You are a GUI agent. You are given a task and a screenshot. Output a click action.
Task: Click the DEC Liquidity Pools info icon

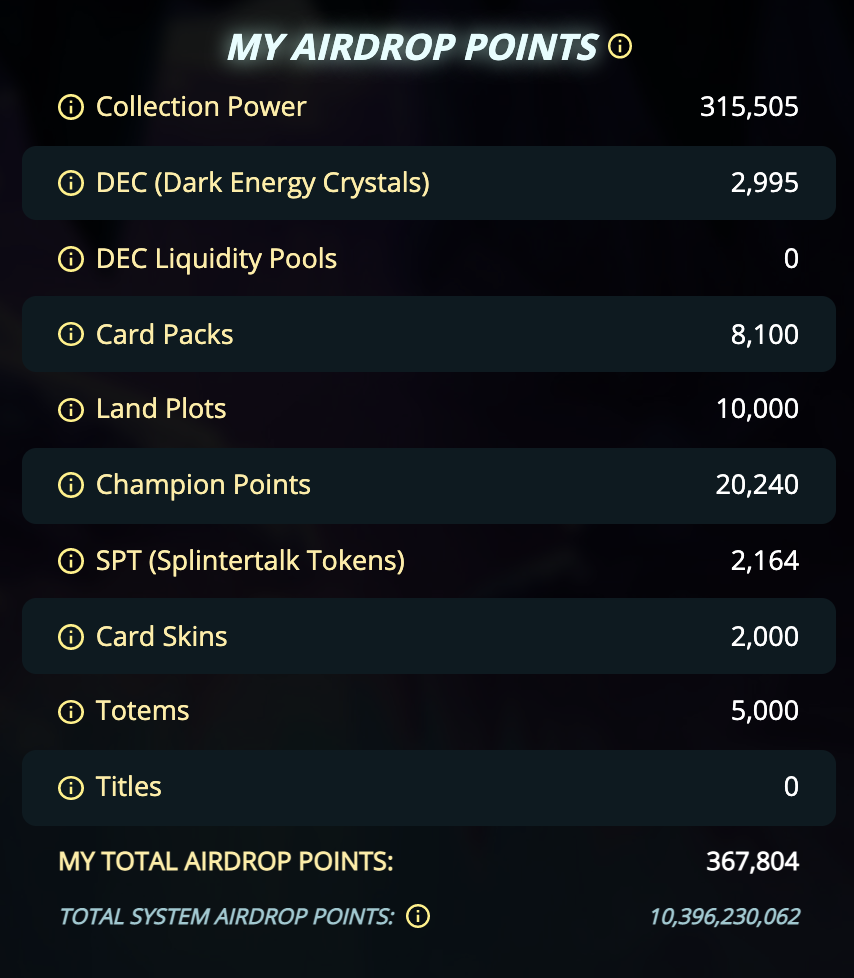coord(71,259)
